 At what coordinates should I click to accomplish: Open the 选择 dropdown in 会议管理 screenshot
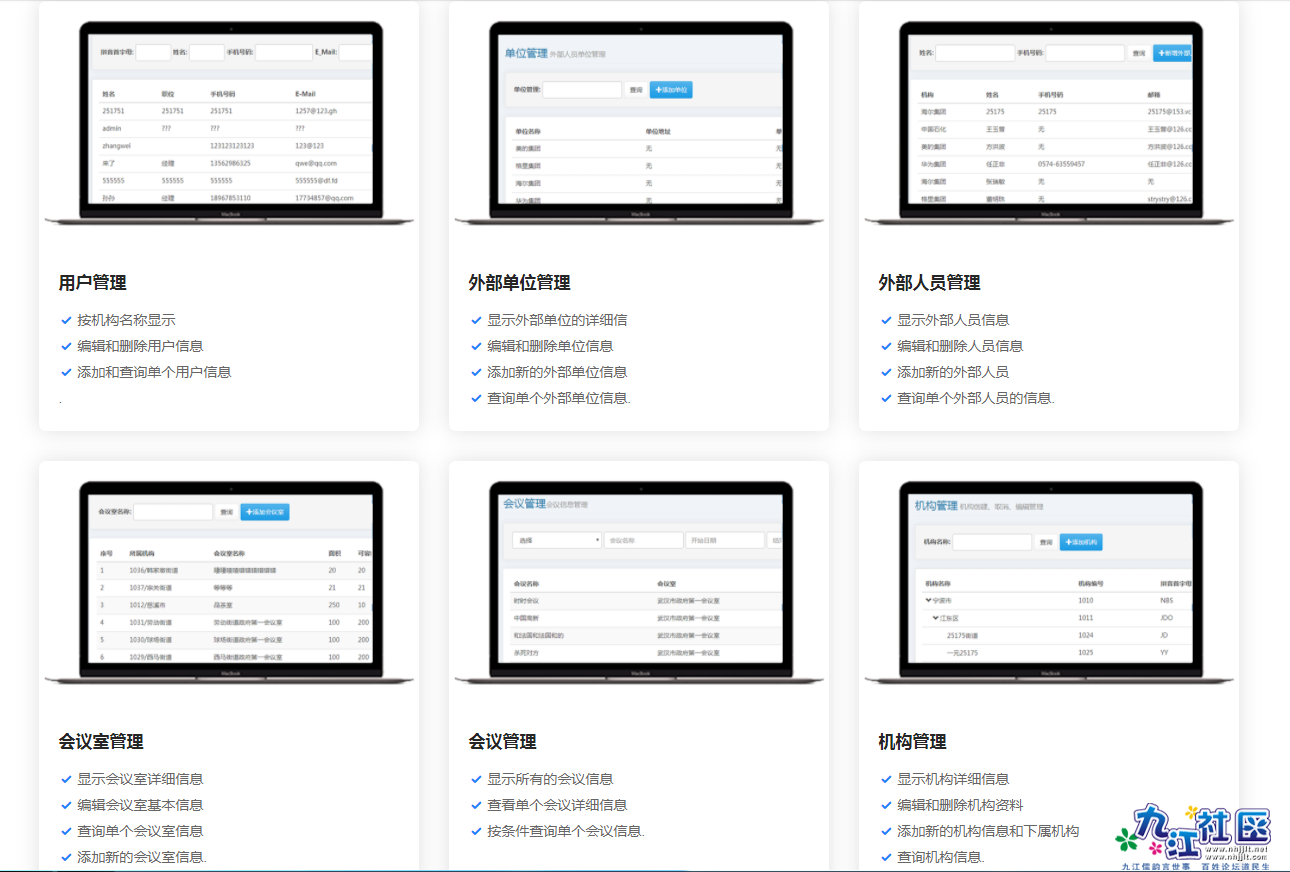[x=556, y=540]
